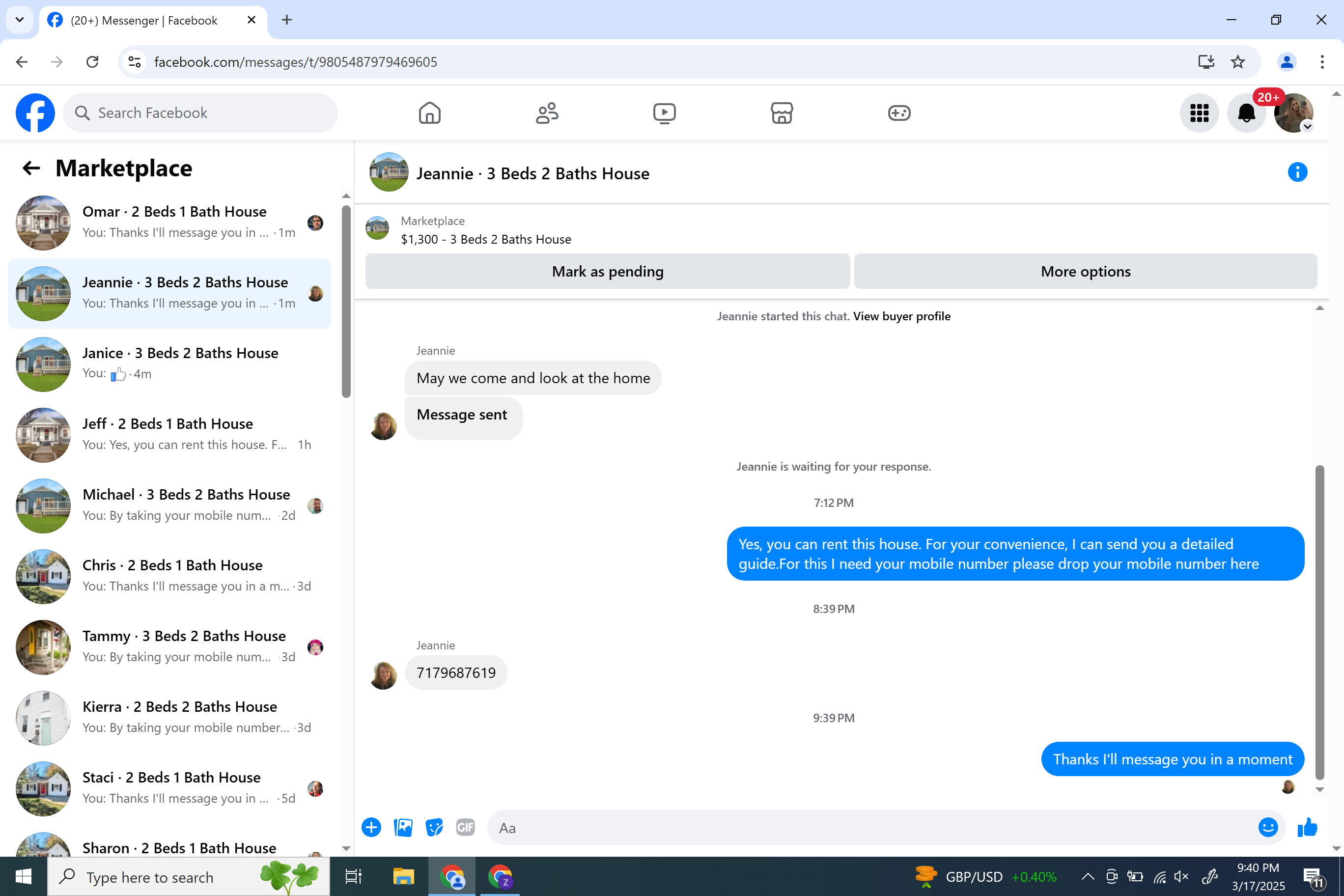Open Michael 3 Beds 2 Baths House chat

click(x=169, y=505)
